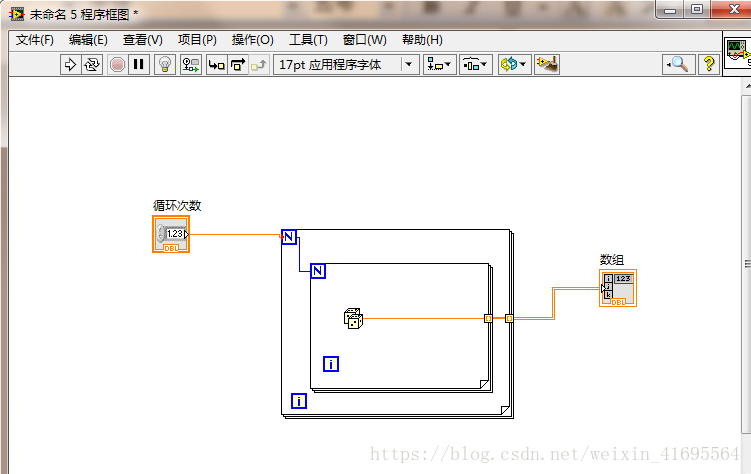The image size is (751, 474).
Task: Click the inner loop N count terminal
Action: pos(318,271)
